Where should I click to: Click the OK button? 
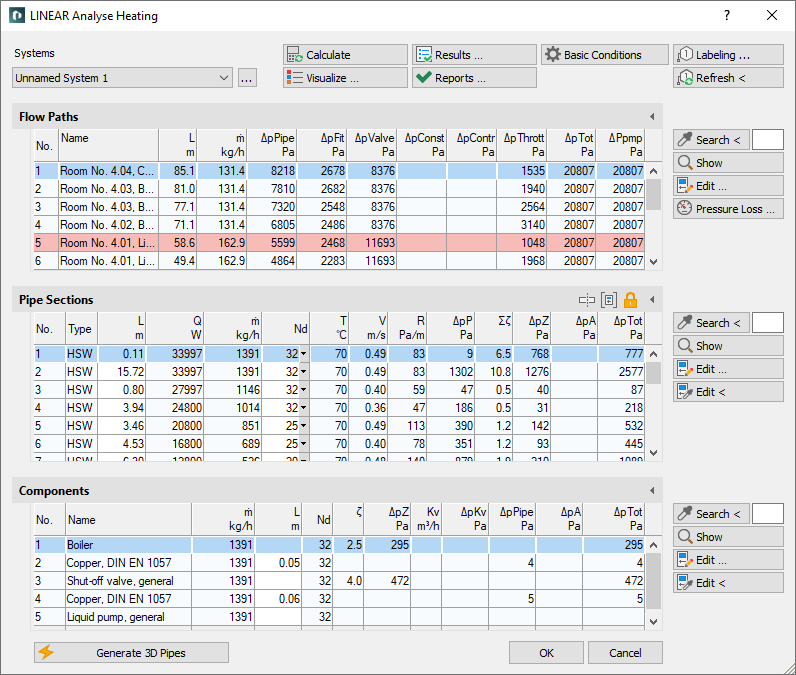546,653
